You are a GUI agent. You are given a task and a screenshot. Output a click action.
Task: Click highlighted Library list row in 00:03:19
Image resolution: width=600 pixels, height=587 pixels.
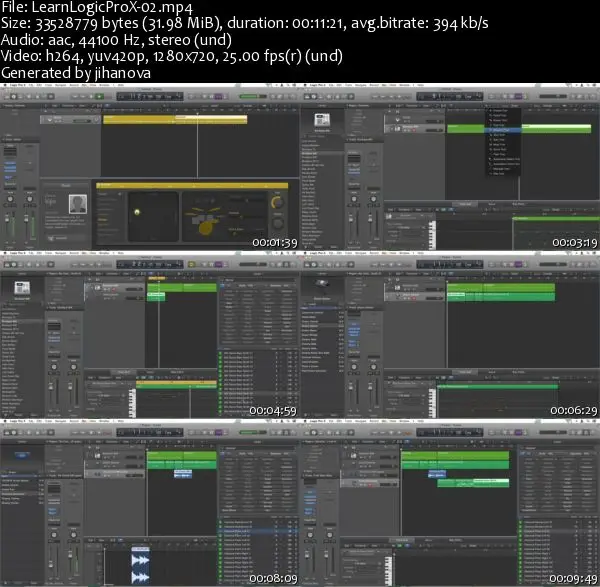coord(322,153)
